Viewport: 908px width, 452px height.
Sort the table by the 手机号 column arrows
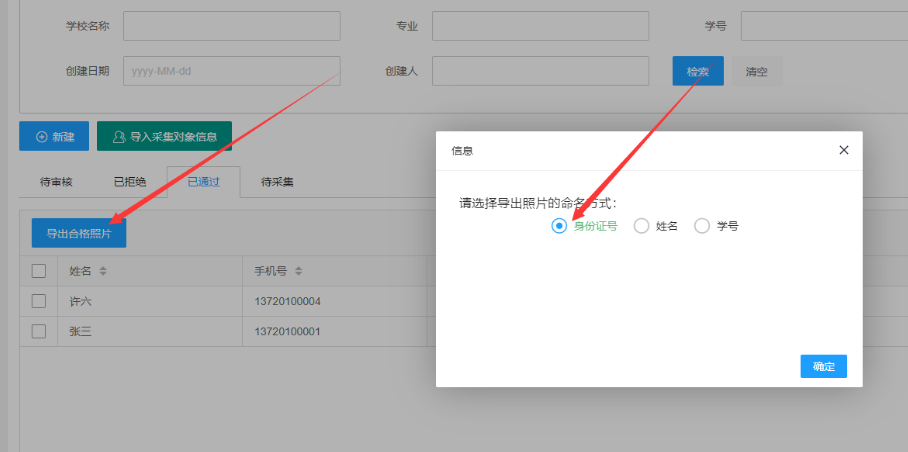click(299, 271)
